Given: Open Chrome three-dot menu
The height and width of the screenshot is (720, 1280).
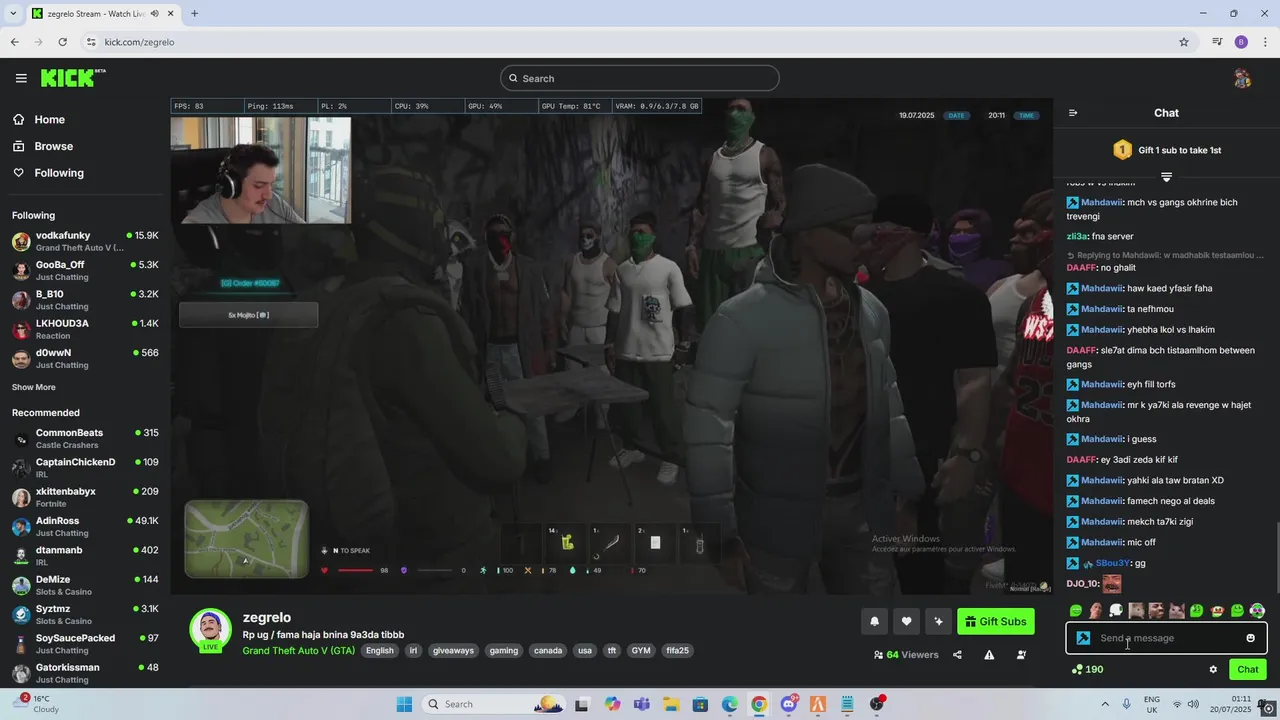Looking at the screenshot, I should 1266,42.
